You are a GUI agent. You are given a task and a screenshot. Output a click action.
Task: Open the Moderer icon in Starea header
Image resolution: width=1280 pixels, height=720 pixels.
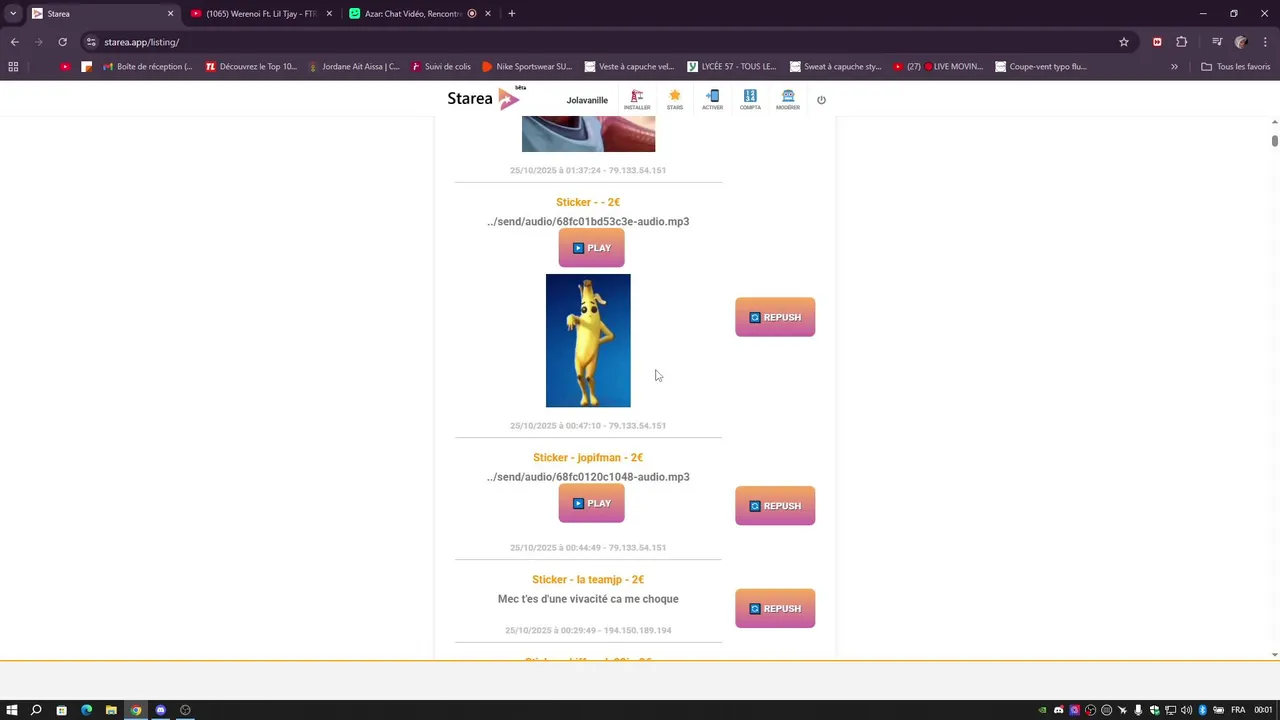[x=788, y=100]
